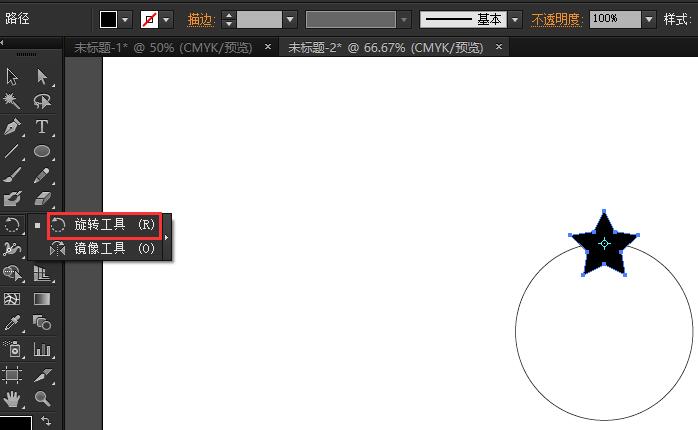Select the Mesh tool

(x=12, y=298)
